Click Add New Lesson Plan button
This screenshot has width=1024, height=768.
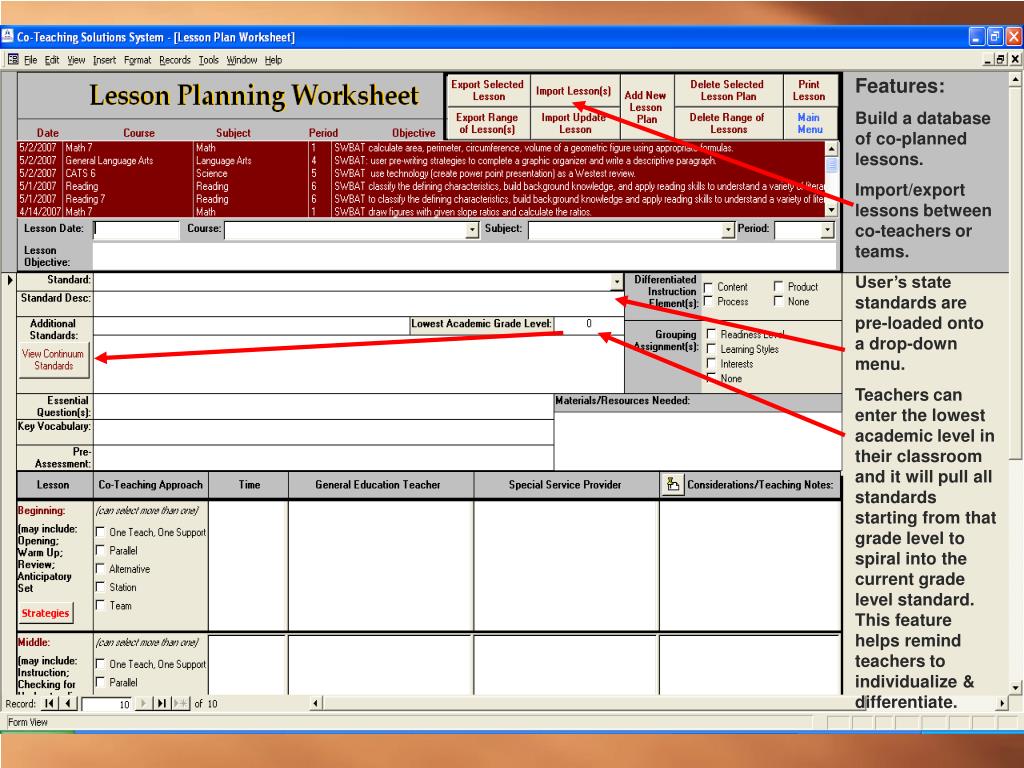point(646,107)
